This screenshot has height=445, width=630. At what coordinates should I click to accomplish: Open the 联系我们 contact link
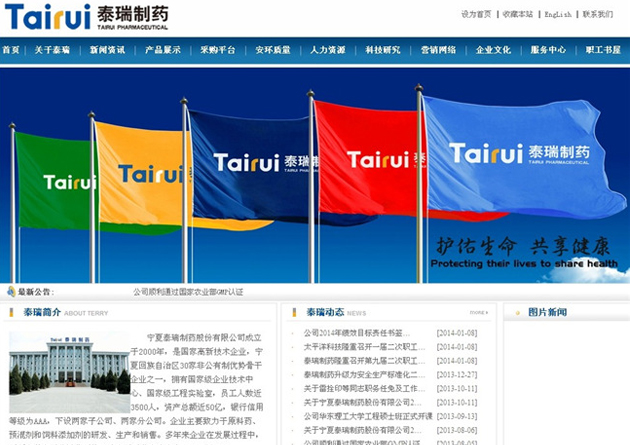[598, 15]
